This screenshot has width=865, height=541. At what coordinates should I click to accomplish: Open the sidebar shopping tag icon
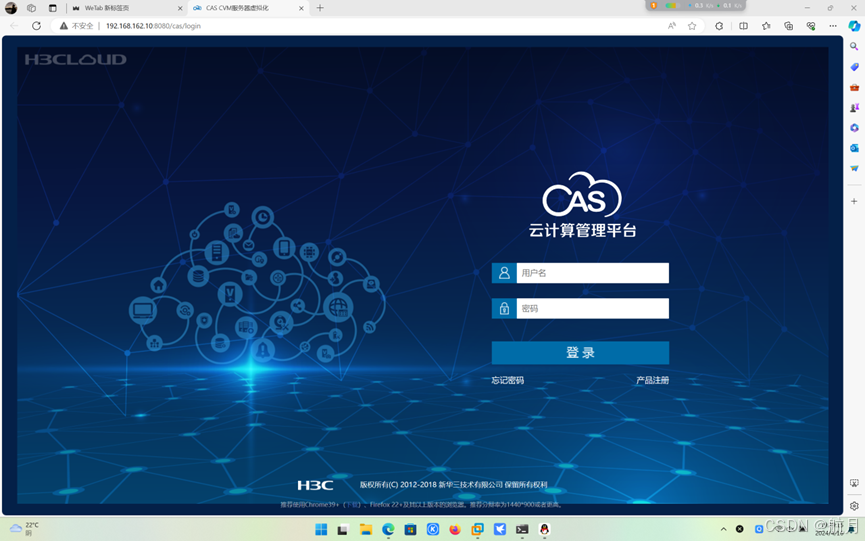pos(854,67)
